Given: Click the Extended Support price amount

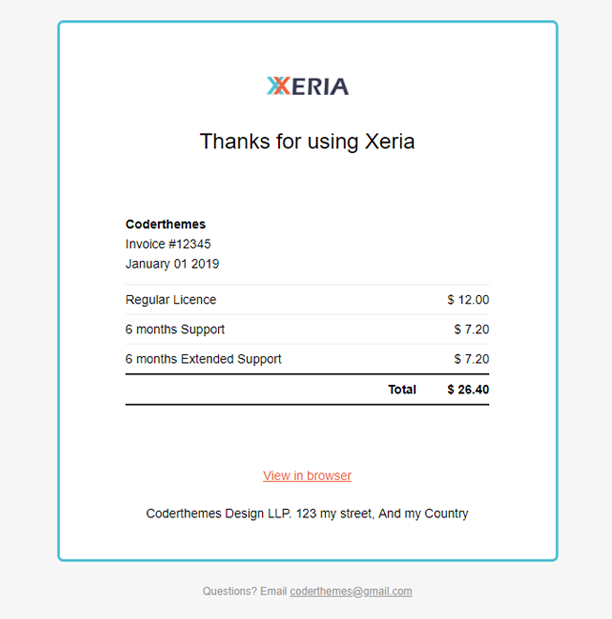Looking at the screenshot, I should point(471,359).
